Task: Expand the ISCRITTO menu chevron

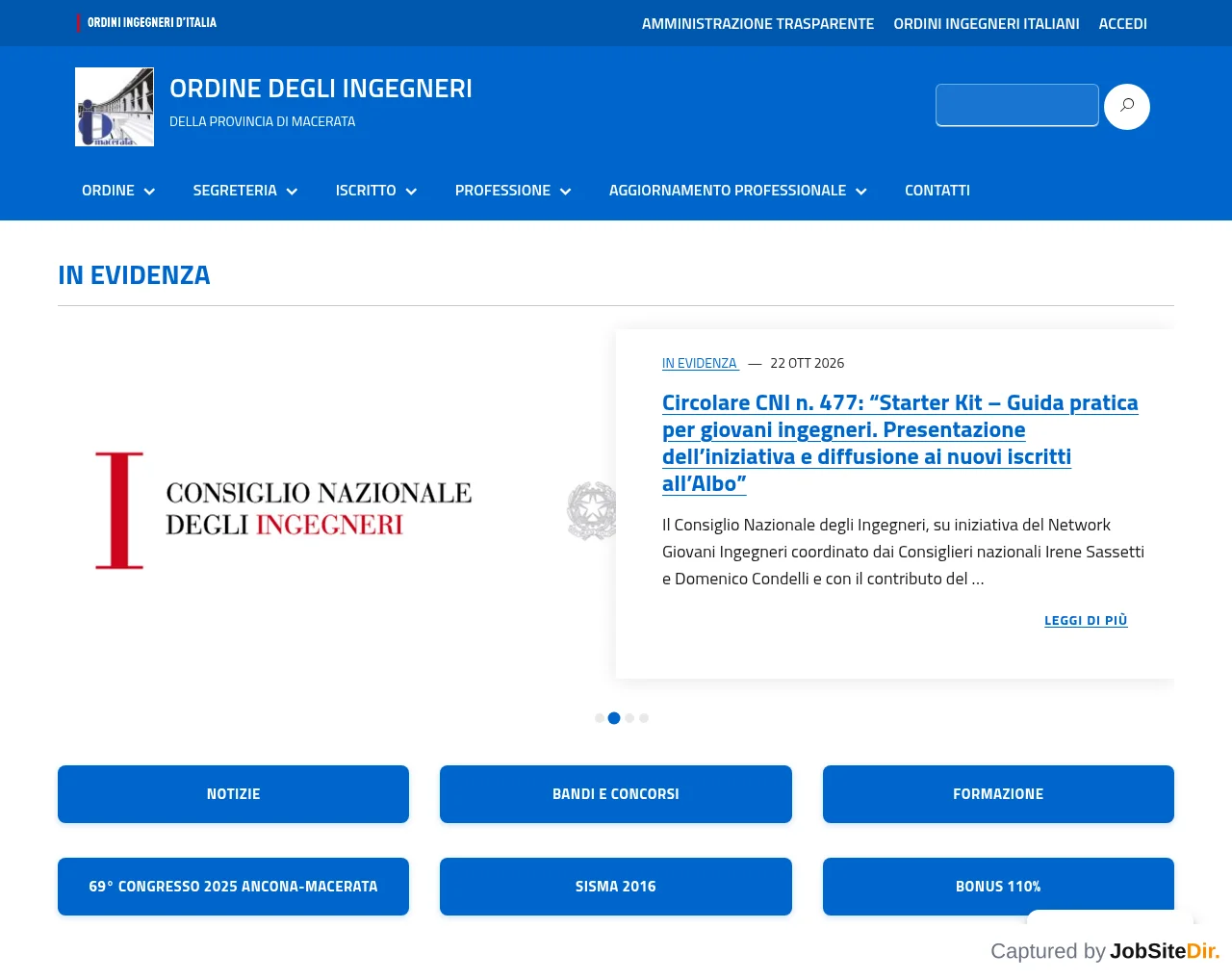Action: coord(411,192)
